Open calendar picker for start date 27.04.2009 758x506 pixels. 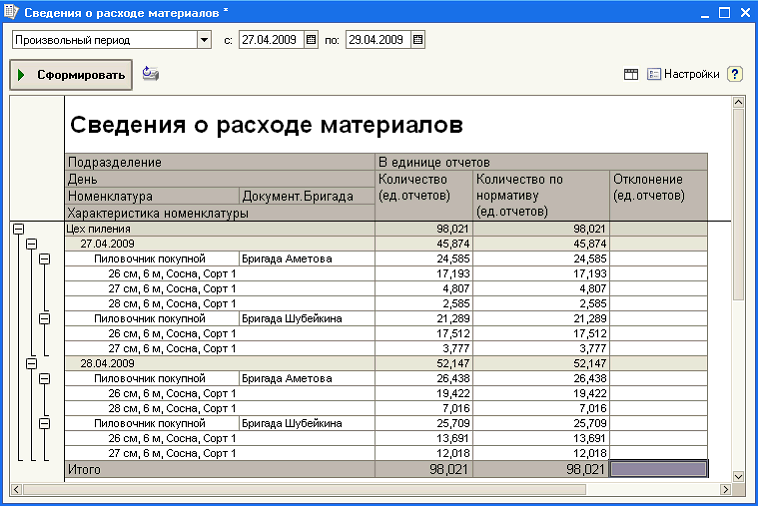coord(311,40)
